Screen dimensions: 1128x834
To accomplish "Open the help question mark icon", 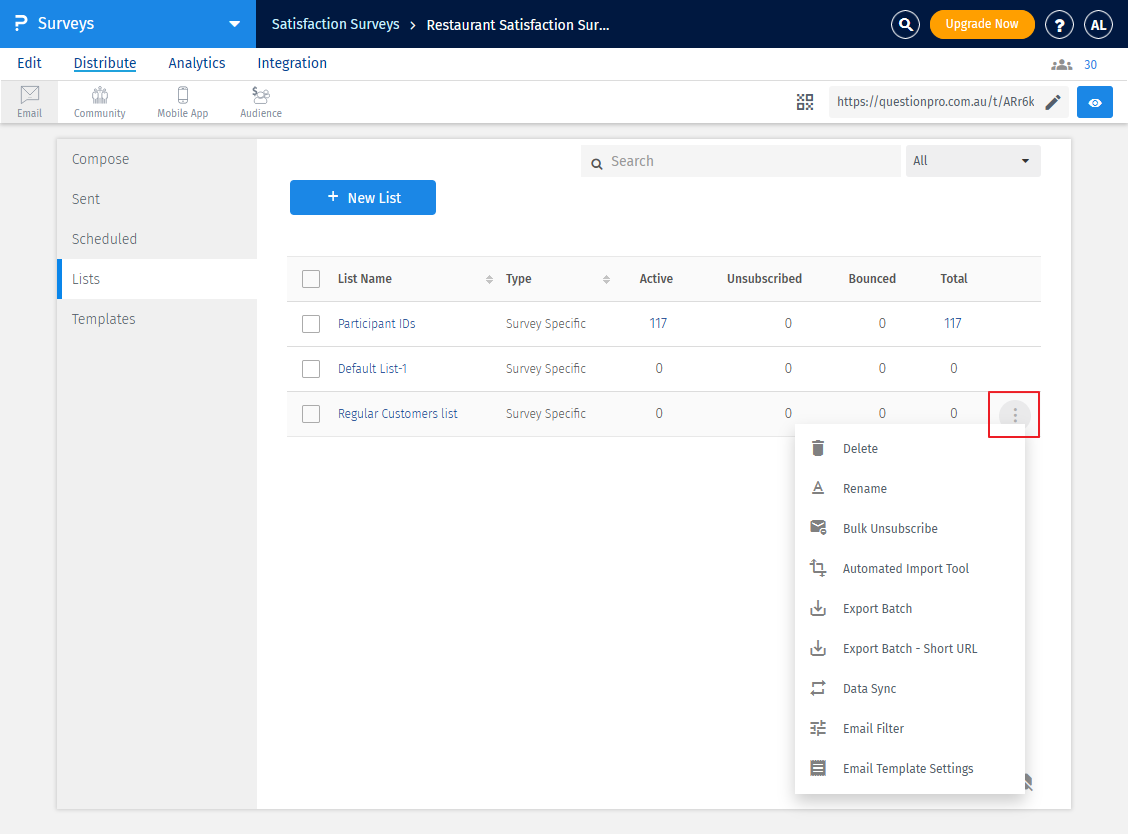I will (x=1059, y=25).
